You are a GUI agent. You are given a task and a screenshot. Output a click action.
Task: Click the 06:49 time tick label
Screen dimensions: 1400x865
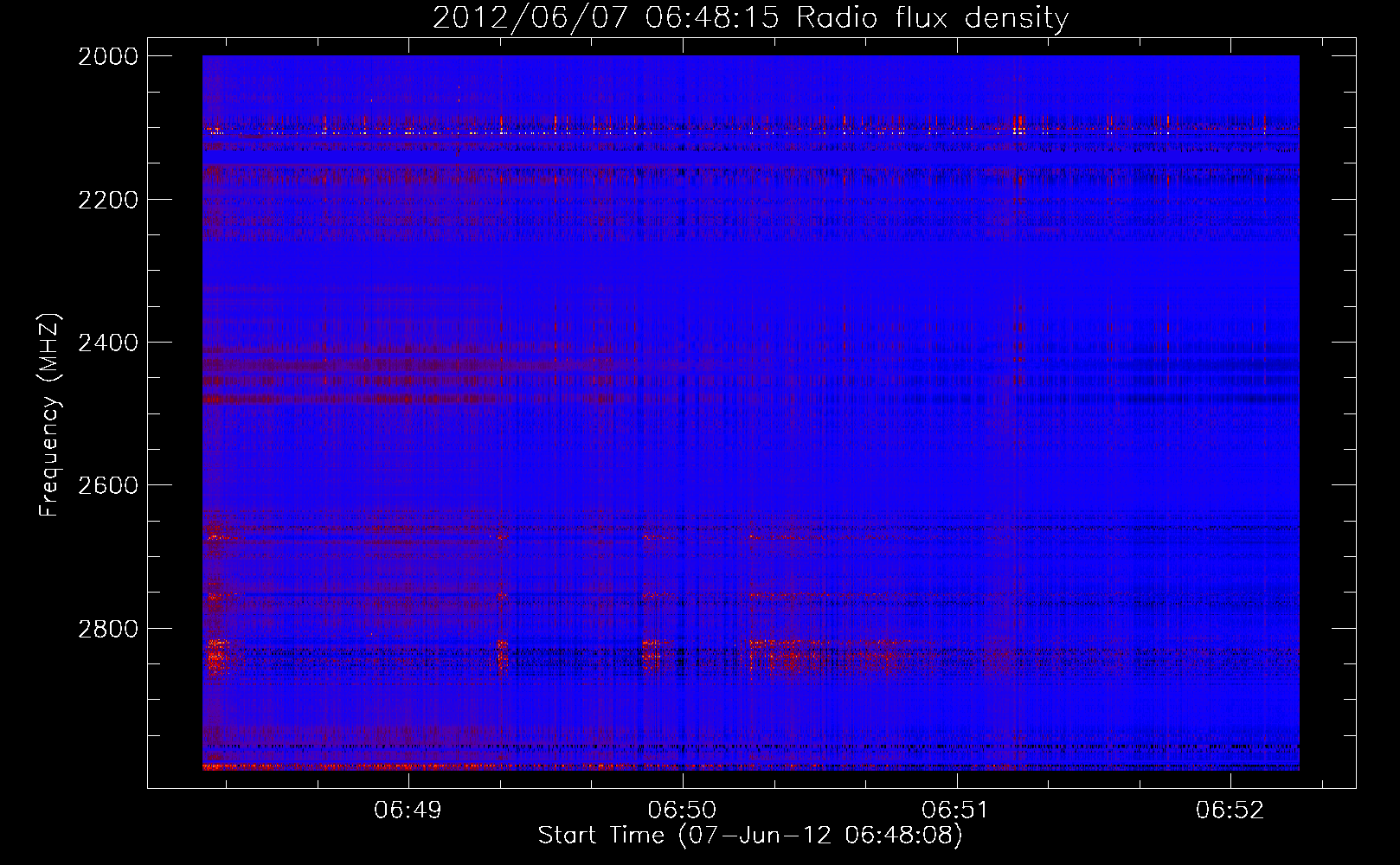click(408, 810)
